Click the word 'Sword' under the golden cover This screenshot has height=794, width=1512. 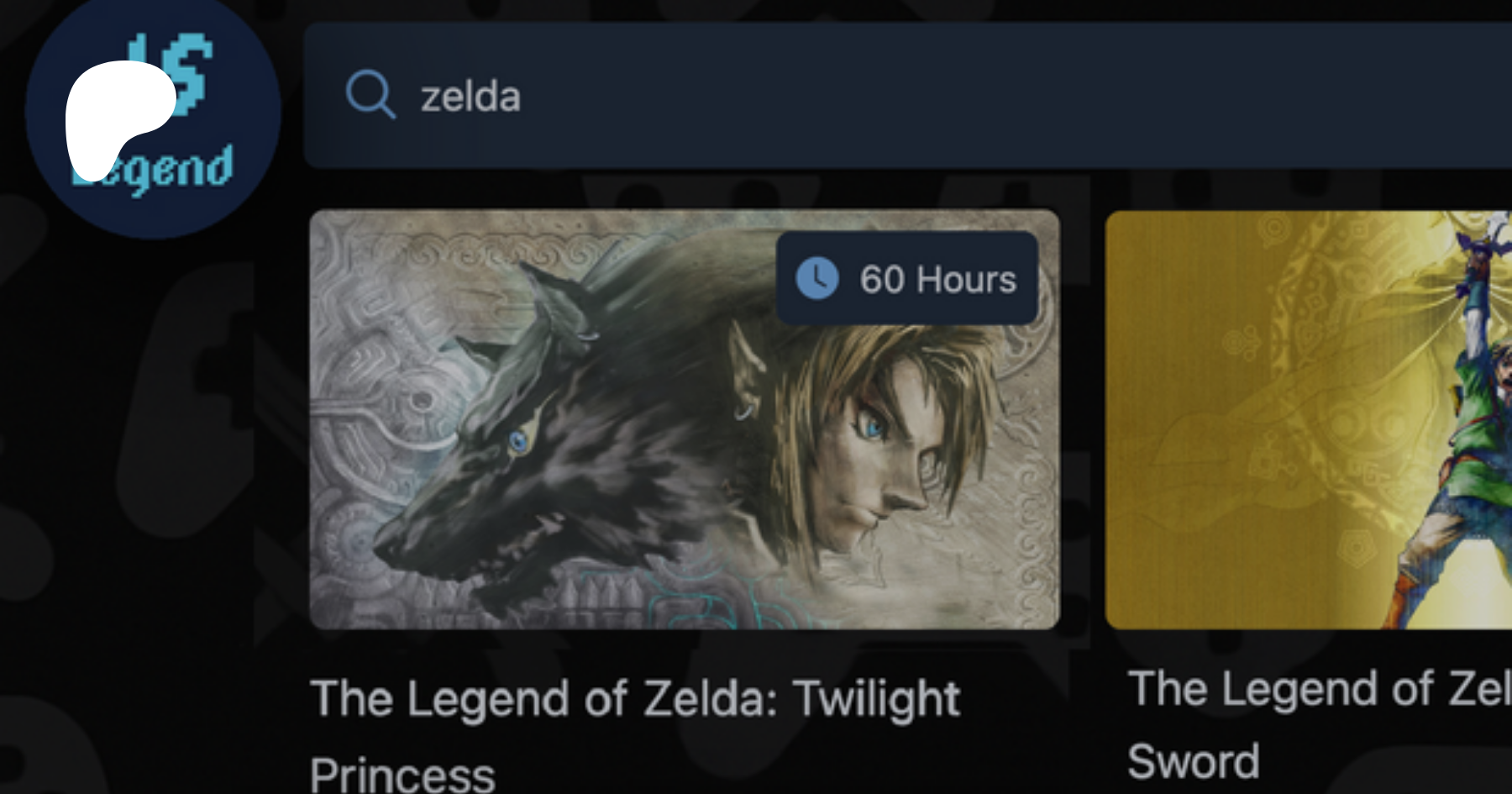(x=1193, y=761)
